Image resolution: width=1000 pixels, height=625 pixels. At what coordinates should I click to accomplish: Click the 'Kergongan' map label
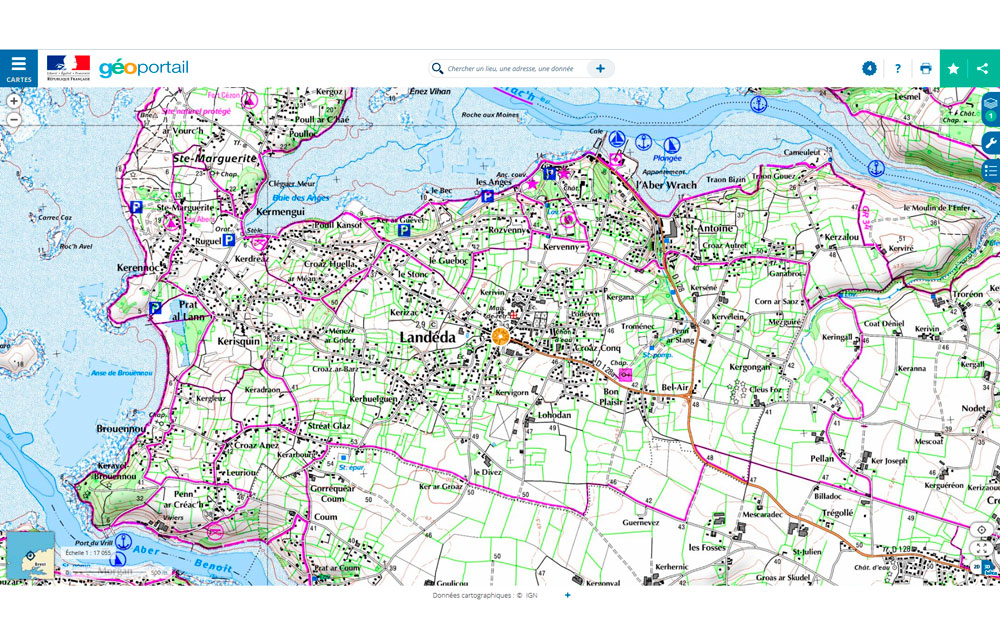pyautogui.click(x=749, y=367)
